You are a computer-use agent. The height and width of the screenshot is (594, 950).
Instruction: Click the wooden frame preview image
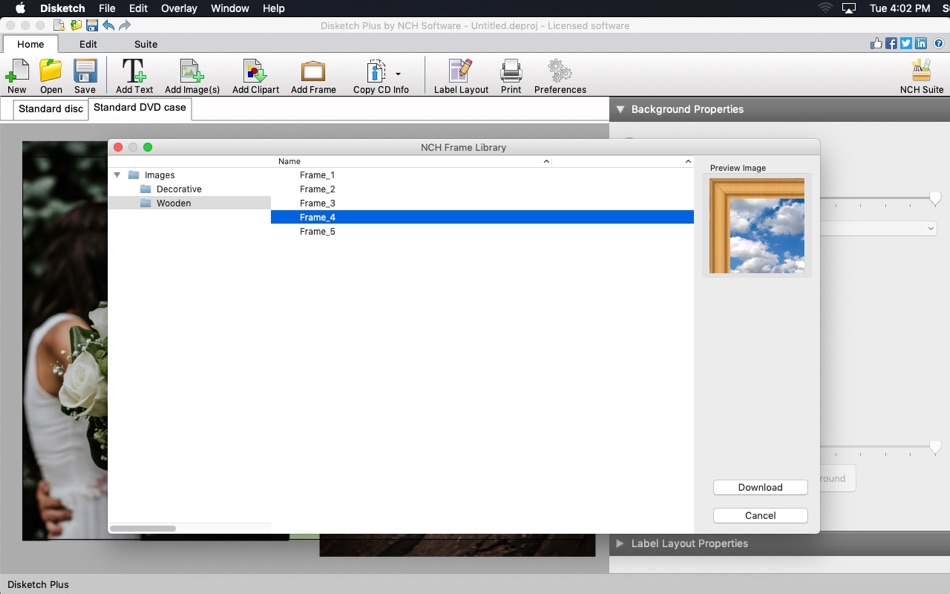757,225
